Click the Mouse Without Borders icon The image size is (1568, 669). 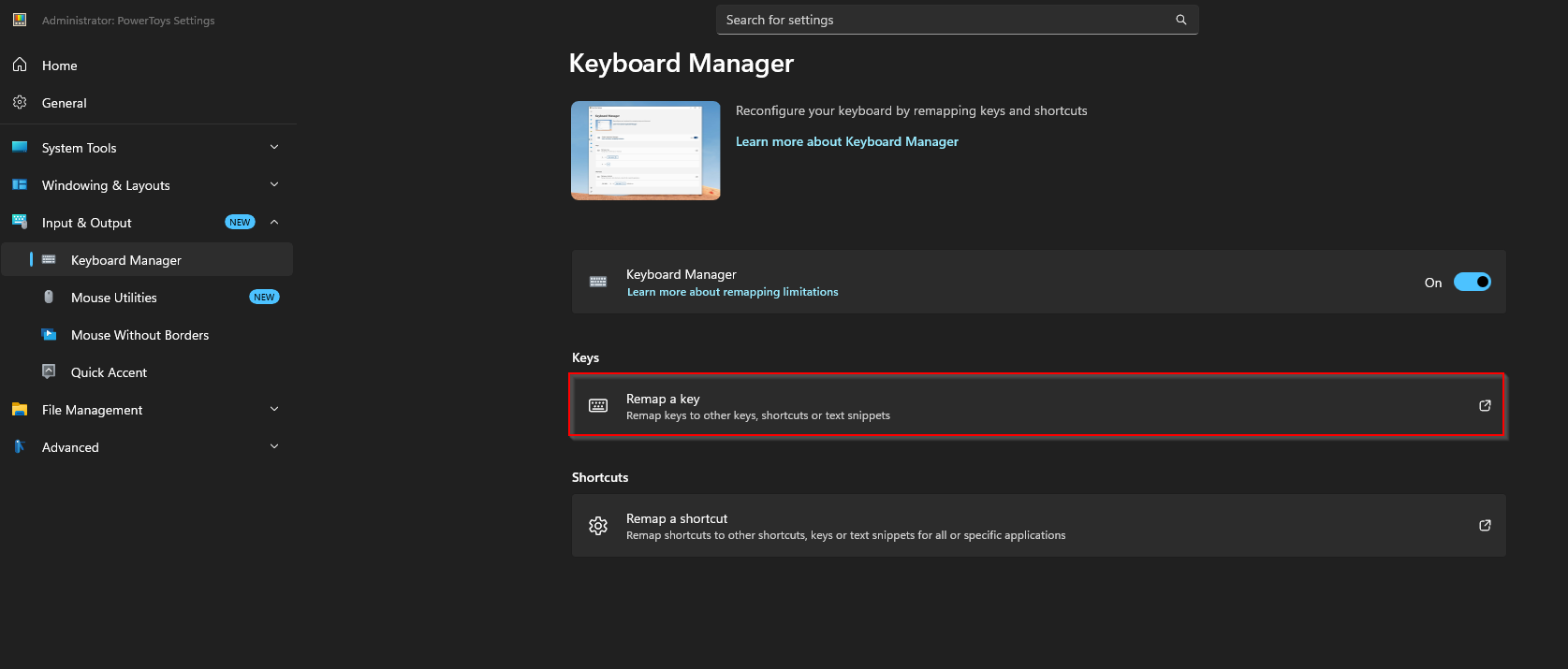(49, 335)
